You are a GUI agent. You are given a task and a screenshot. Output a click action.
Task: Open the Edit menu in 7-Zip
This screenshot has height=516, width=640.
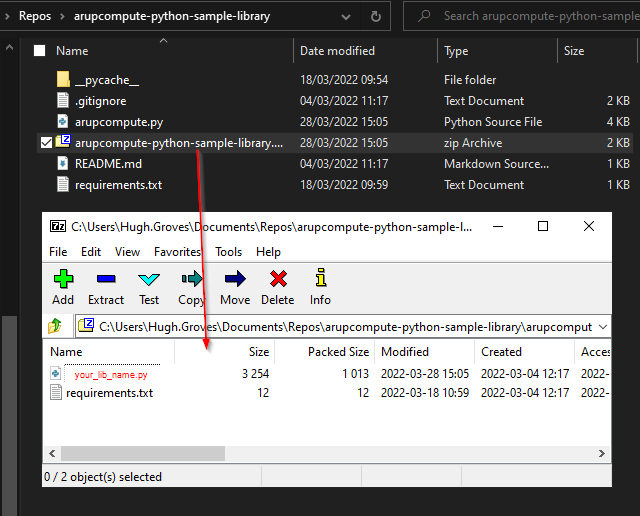(91, 252)
